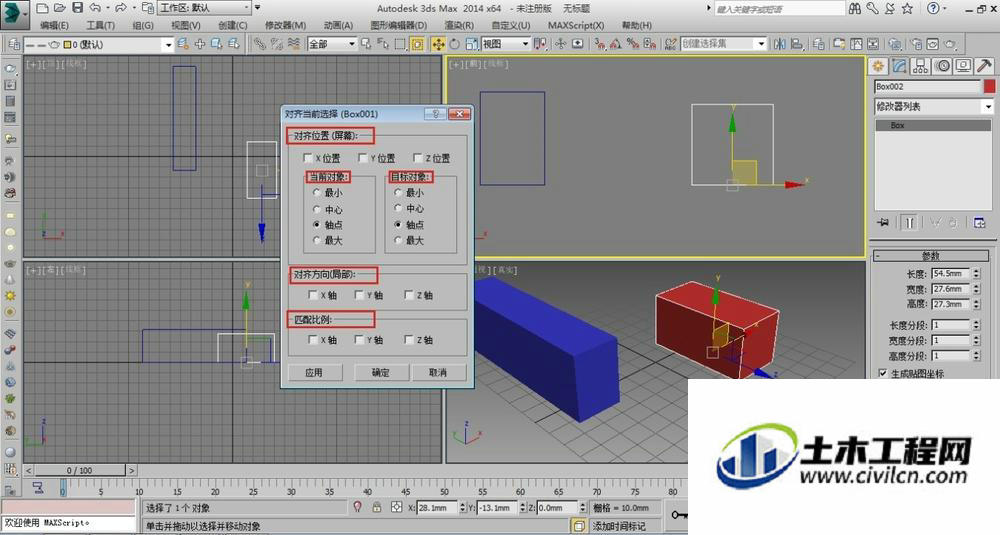
Task: Click the 确定 button in align dialog
Action: (381, 372)
